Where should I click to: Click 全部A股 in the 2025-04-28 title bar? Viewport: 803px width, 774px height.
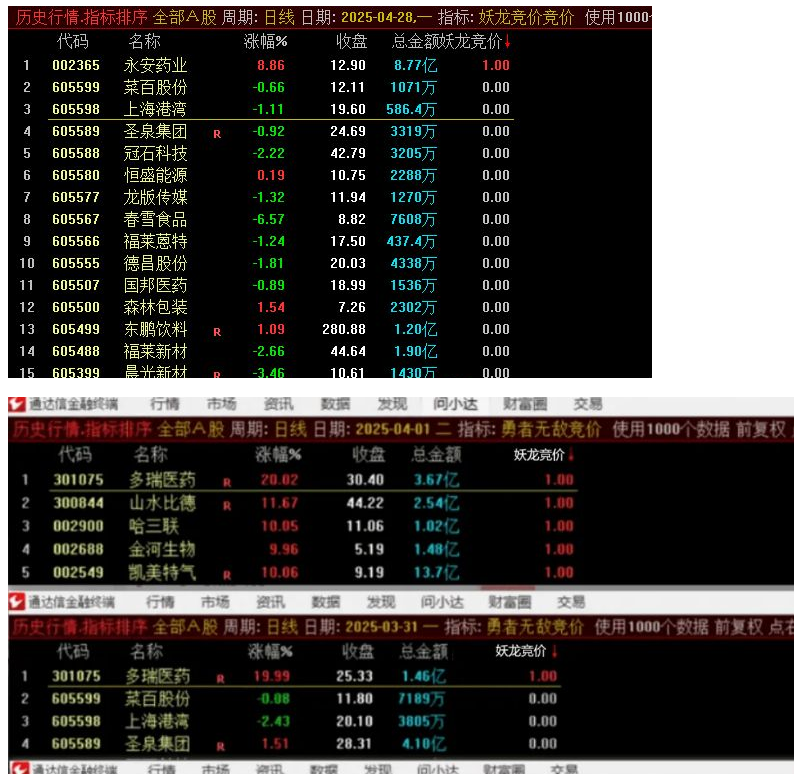click(184, 17)
